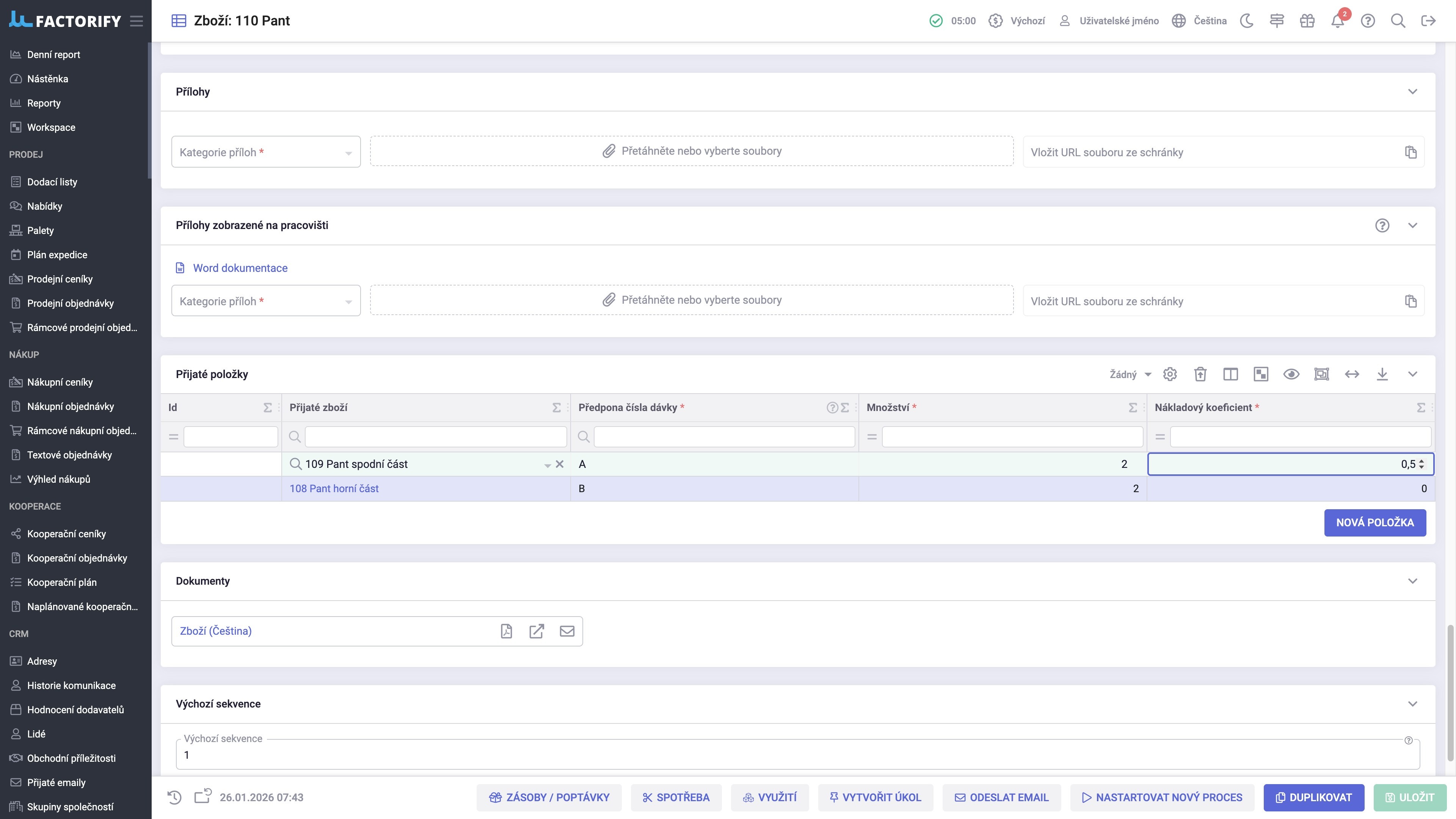The width and height of the screenshot is (1456, 819).
Task: Click the download arrow in Přijaté položky toolbar
Action: (1382, 374)
